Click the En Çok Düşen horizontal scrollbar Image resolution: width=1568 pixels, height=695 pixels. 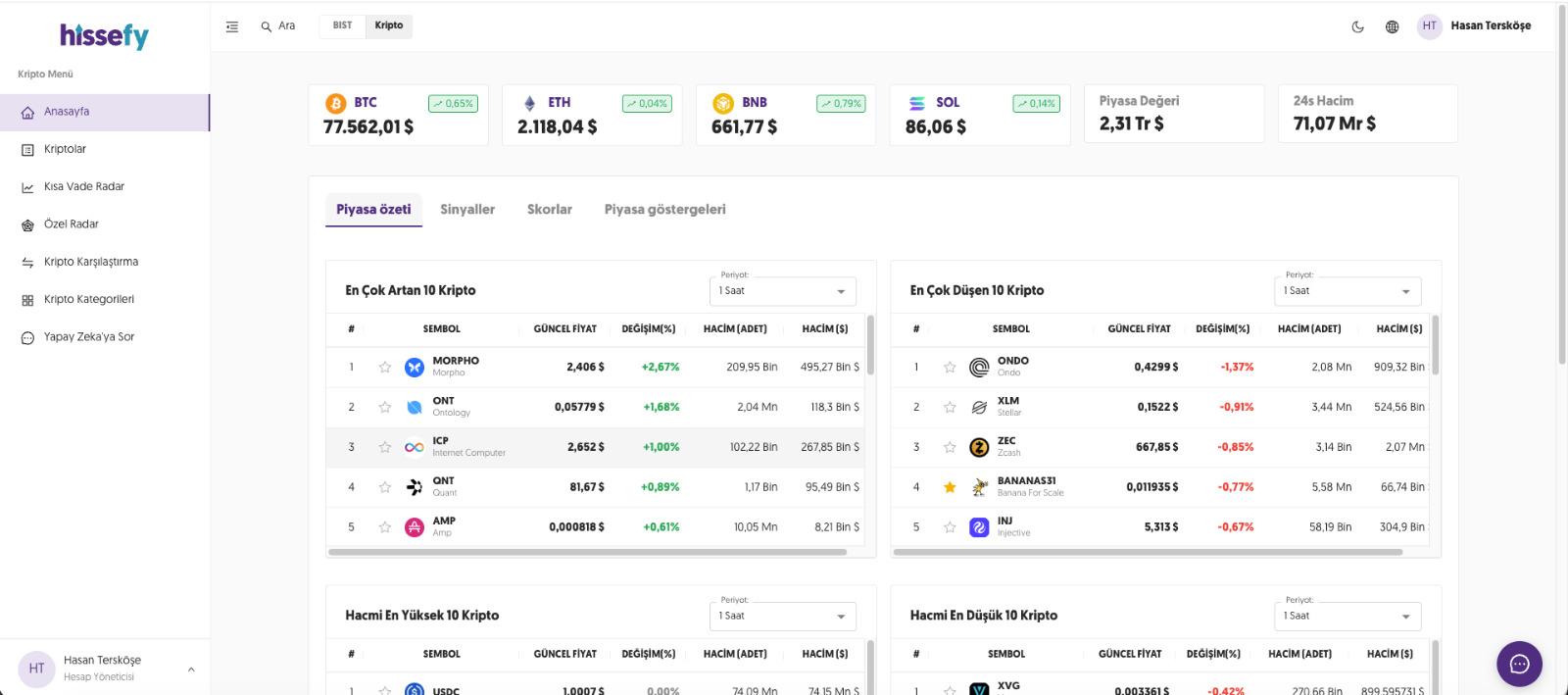tap(1148, 552)
